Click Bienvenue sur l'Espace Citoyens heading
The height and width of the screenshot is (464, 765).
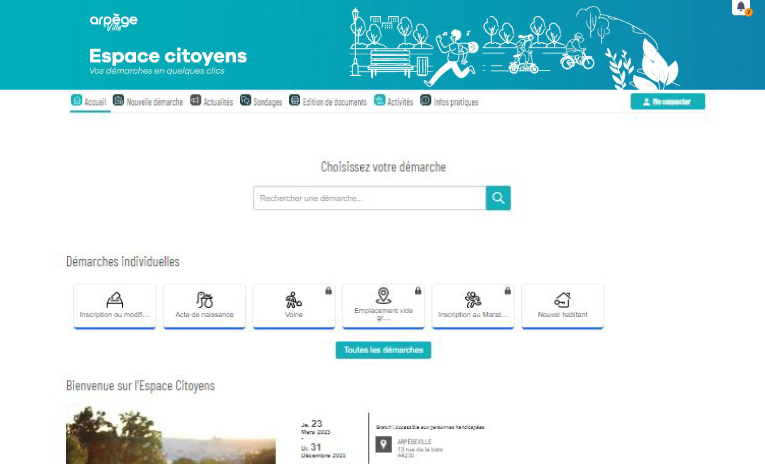[141, 385]
